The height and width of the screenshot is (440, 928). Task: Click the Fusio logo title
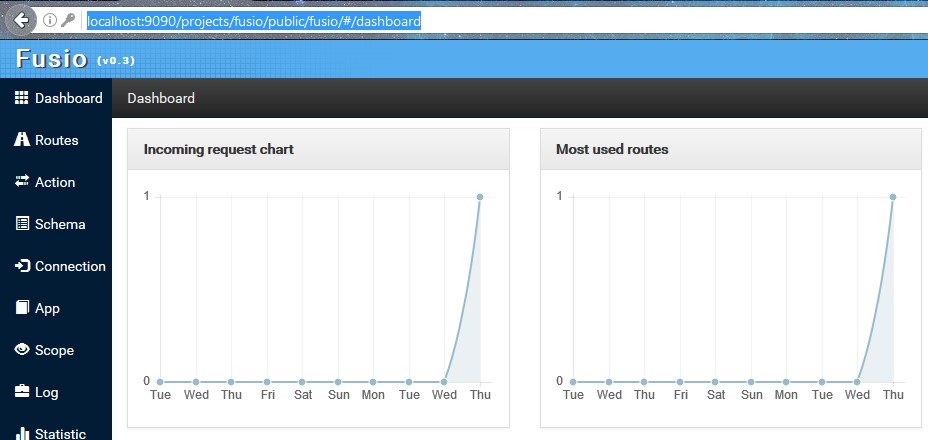pyautogui.click(x=51, y=59)
